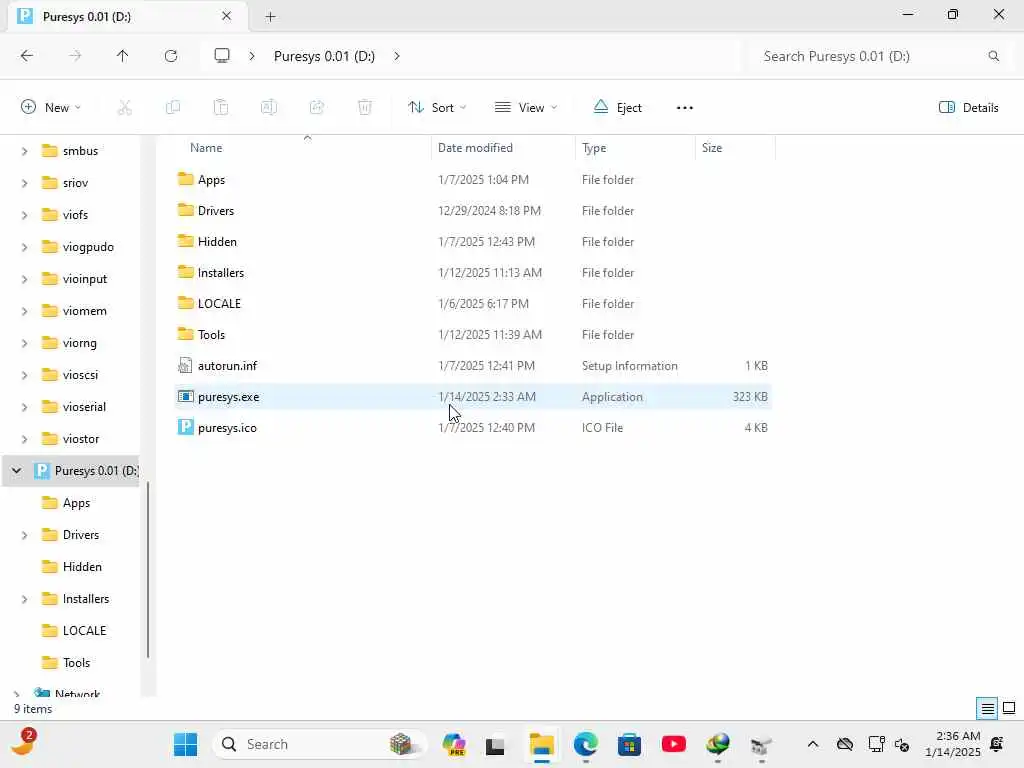The width and height of the screenshot is (1024, 768).
Task: Sort by the Type column header
Action: coord(635,148)
